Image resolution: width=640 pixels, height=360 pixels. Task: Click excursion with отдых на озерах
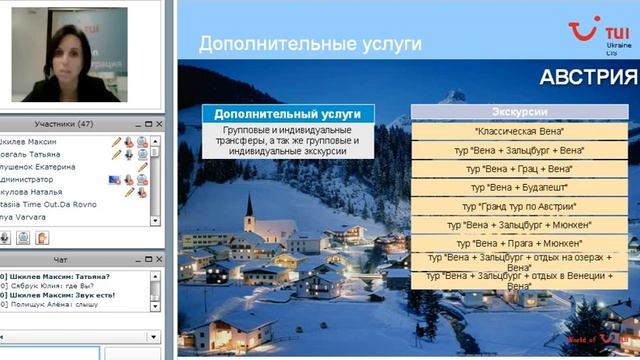click(519, 262)
